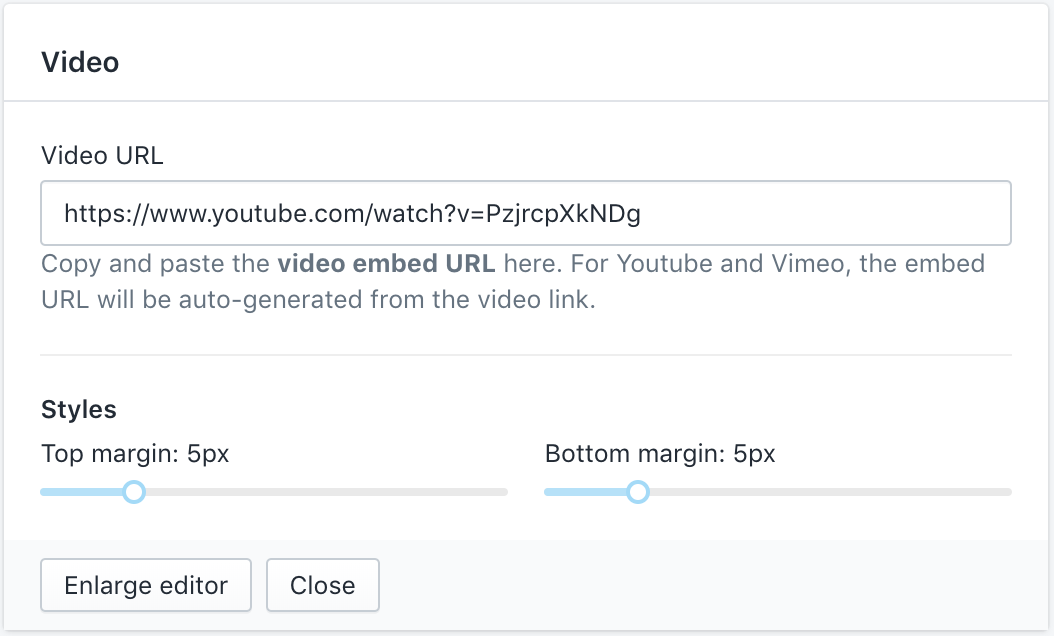The width and height of the screenshot is (1054, 636).
Task: Close the Video editor panel
Action: [x=322, y=585]
